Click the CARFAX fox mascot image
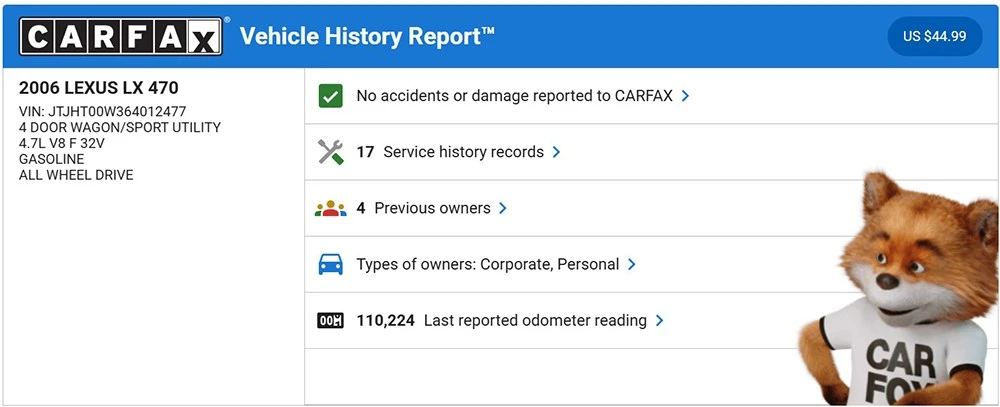The height and width of the screenshot is (407, 1000). 898,288
